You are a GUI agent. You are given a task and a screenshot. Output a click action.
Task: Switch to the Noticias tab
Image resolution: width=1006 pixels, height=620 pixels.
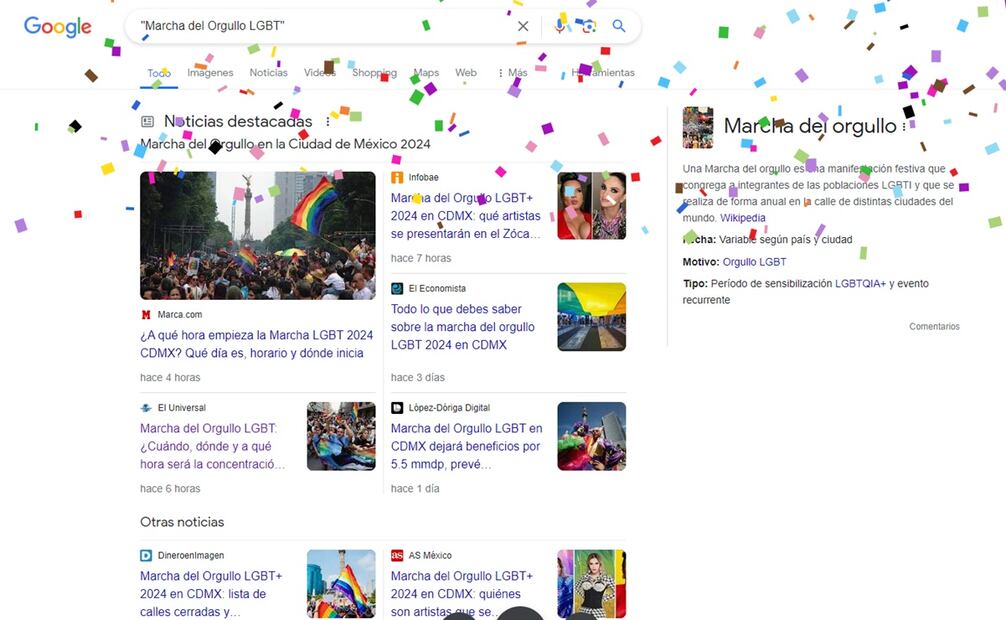268,73
